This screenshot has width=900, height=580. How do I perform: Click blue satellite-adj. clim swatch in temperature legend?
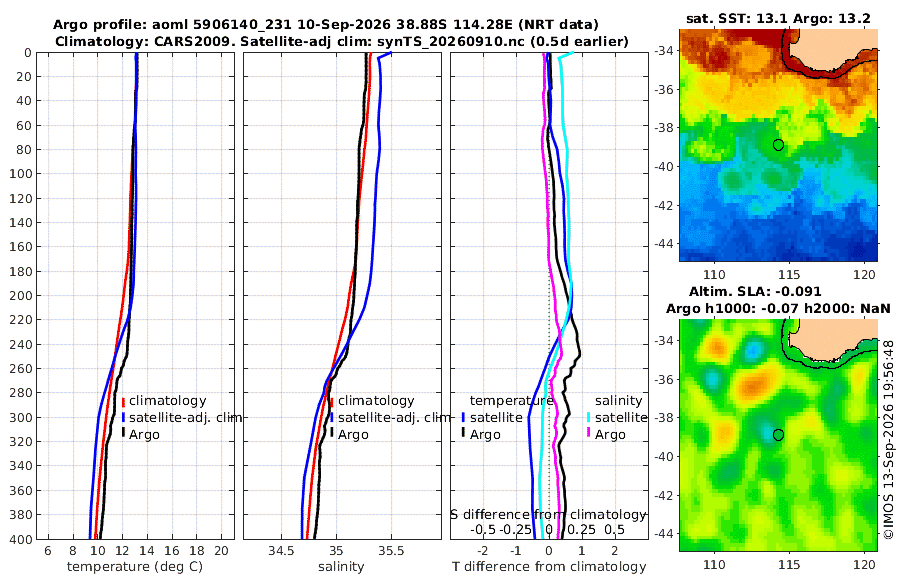[123, 417]
